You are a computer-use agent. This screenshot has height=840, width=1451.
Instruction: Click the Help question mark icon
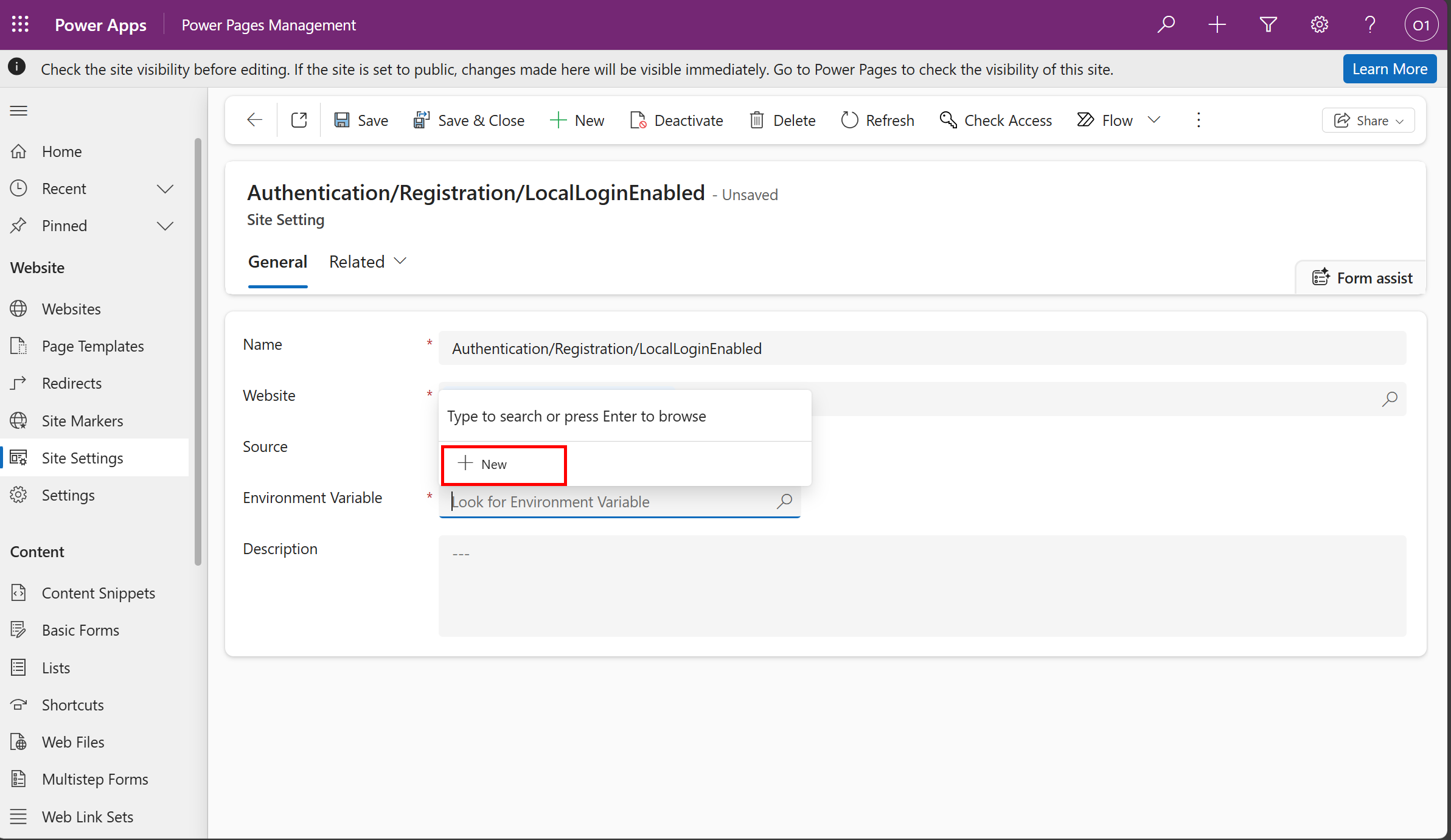(1369, 24)
